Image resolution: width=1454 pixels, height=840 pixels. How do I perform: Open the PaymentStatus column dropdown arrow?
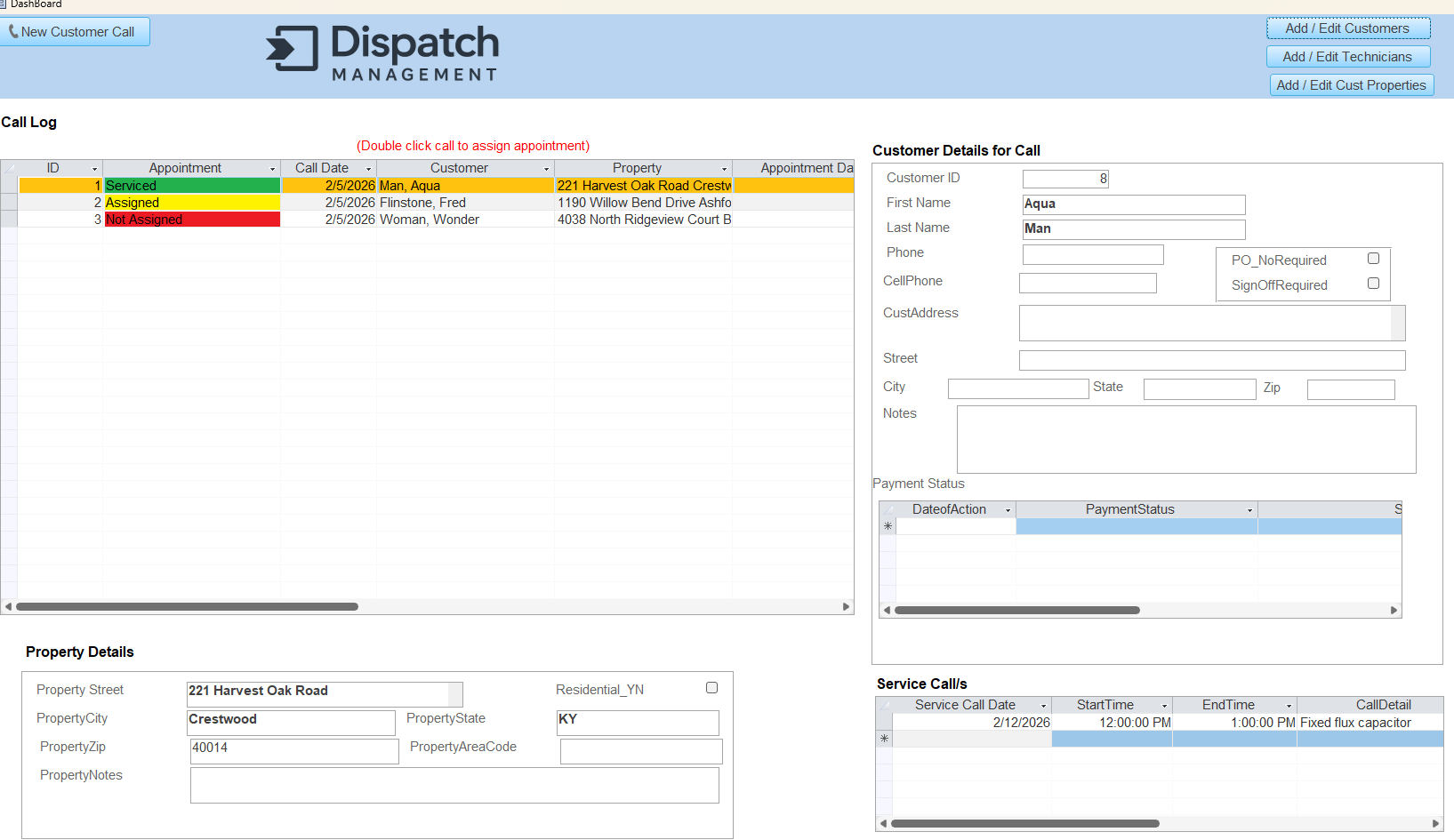pyautogui.click(x=1249, y=510)
